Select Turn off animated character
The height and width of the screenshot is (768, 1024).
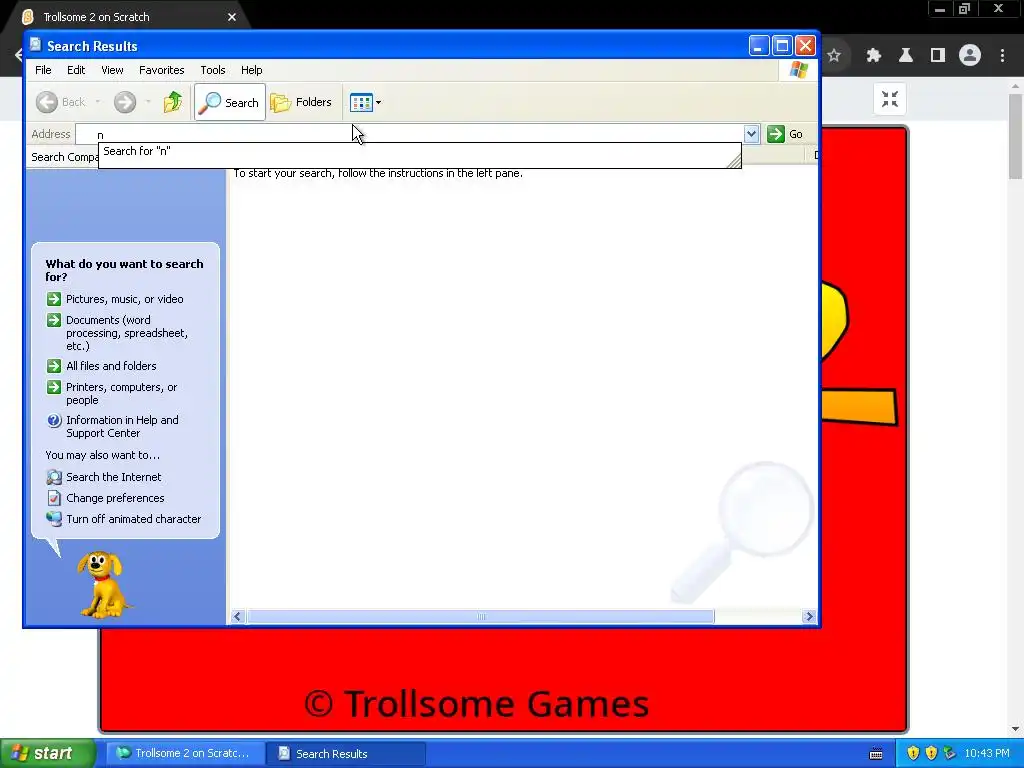(x=133, y=519)
